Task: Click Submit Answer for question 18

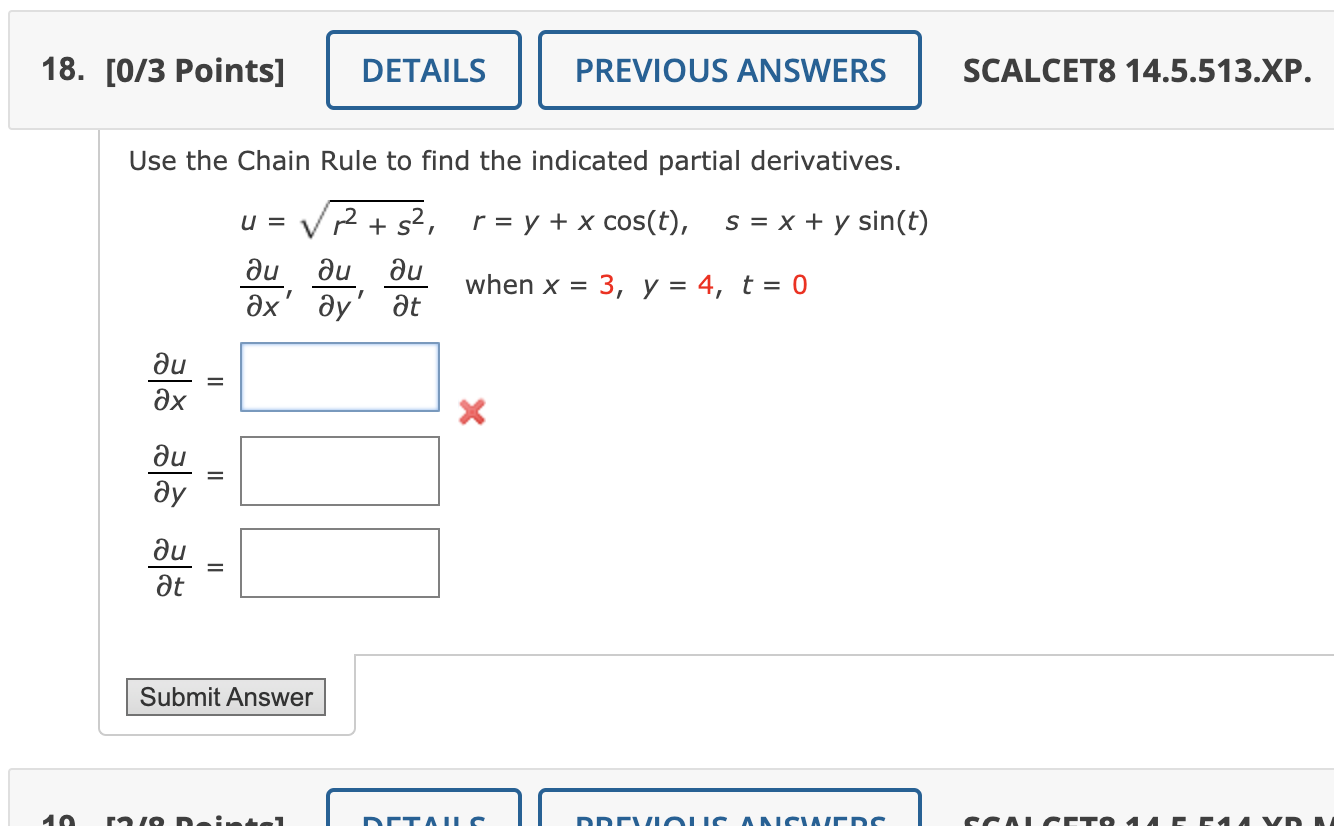Action: click(225, 697)
